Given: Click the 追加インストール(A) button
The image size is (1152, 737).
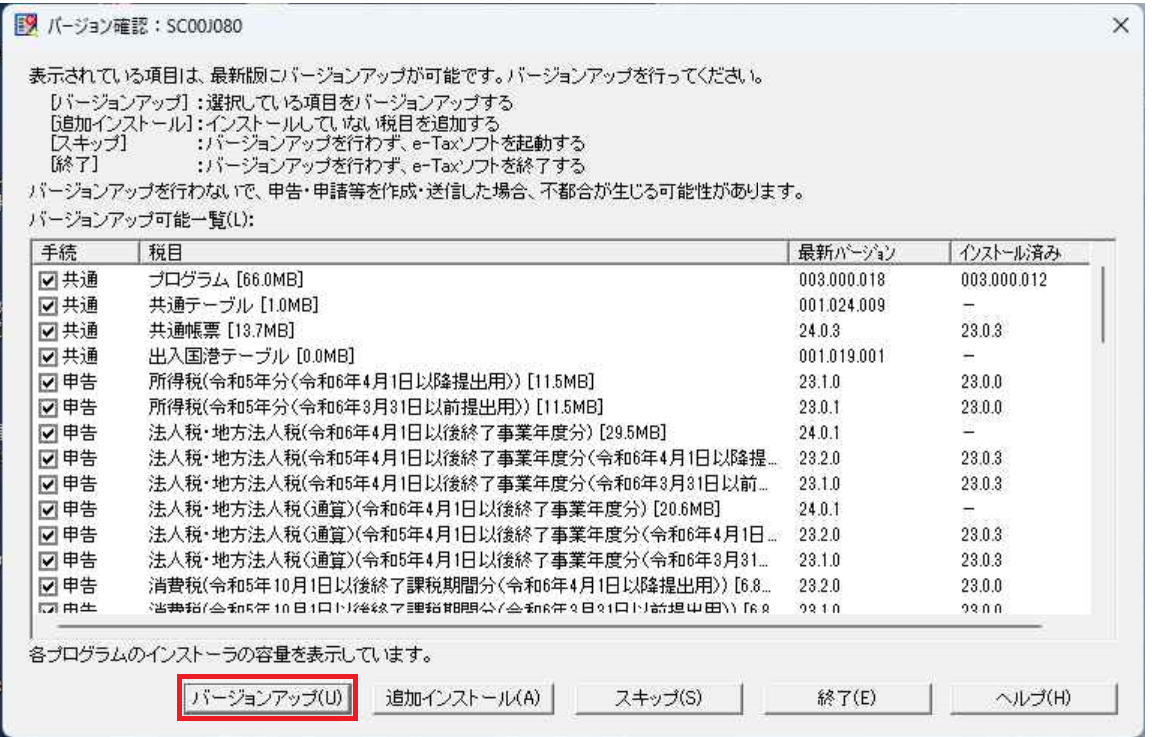Looking at the screenshot, I should pyautogui.click(x=463, y=698).
